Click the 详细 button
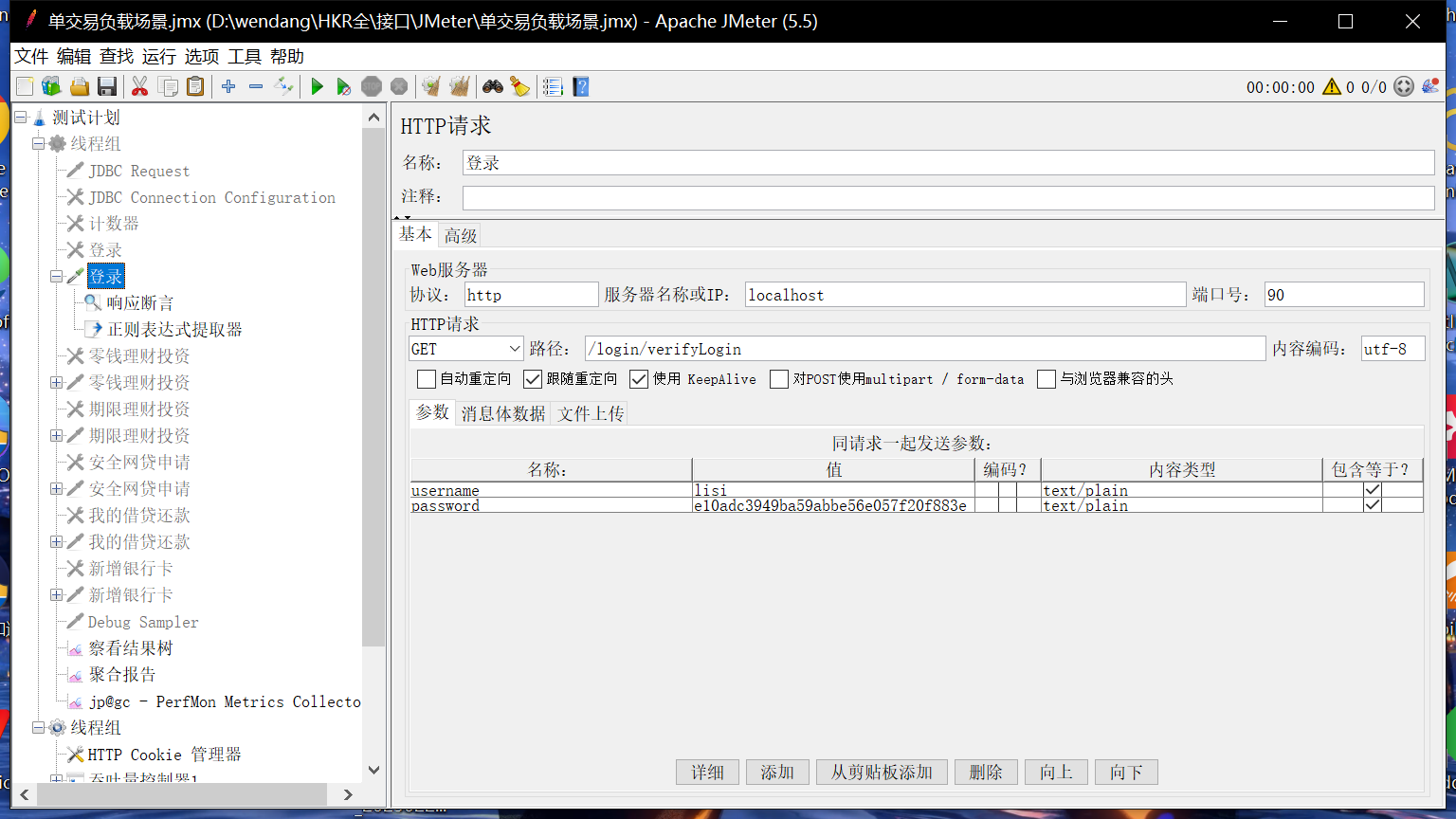This screenshot has width=1456, height=819. coord(707,772)
